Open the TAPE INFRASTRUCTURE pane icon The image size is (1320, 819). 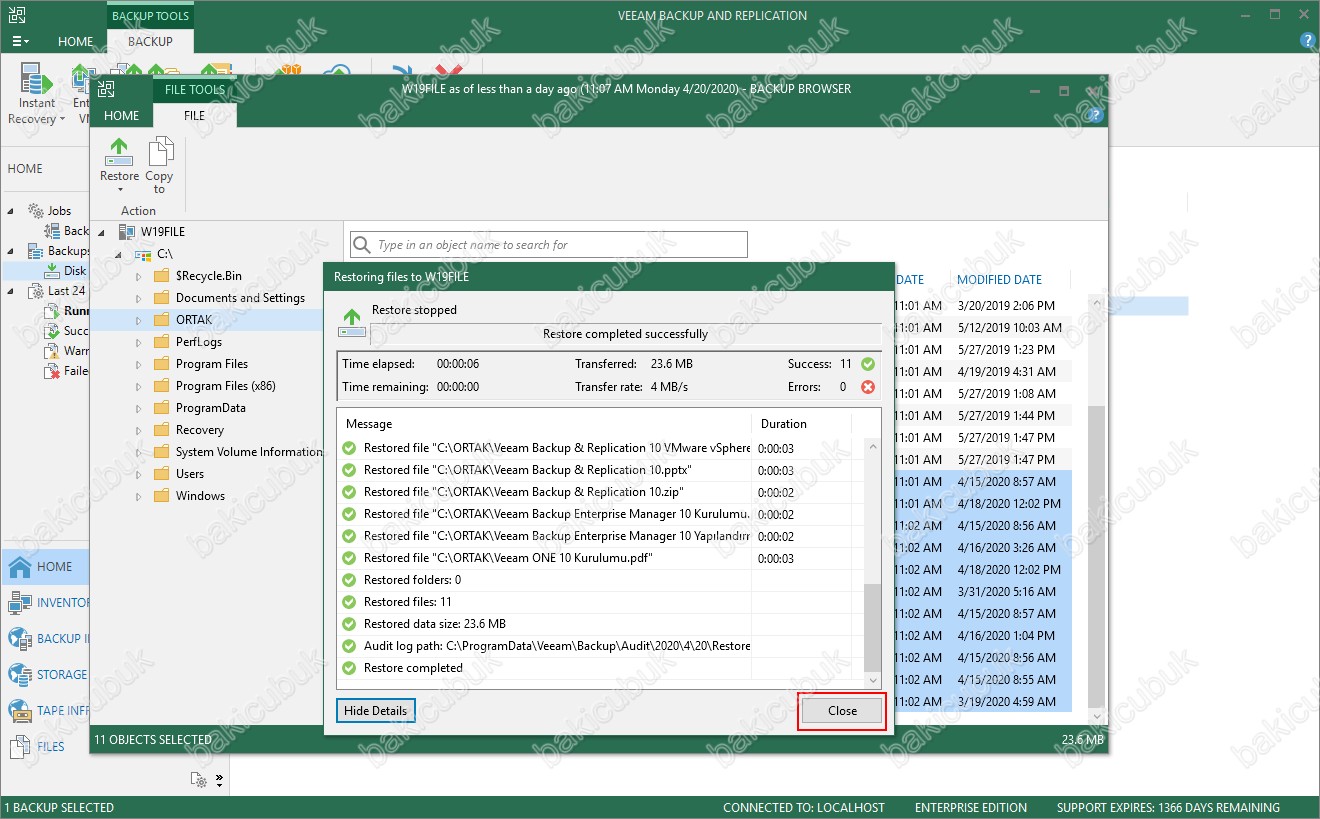pyautogui.click(x=20, y=711)
